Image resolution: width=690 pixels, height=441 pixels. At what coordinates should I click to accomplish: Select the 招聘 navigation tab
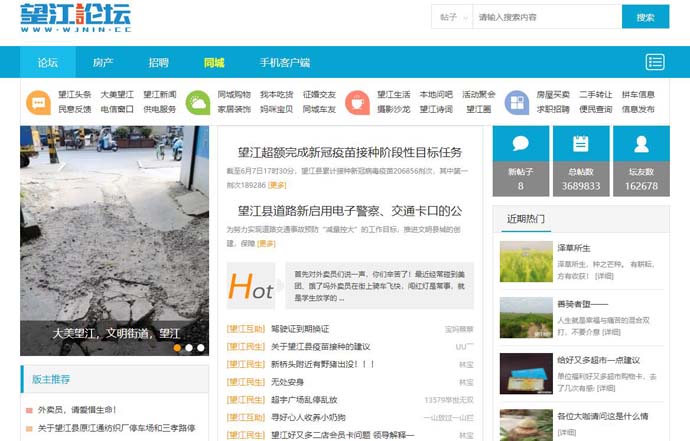(158, 62)
